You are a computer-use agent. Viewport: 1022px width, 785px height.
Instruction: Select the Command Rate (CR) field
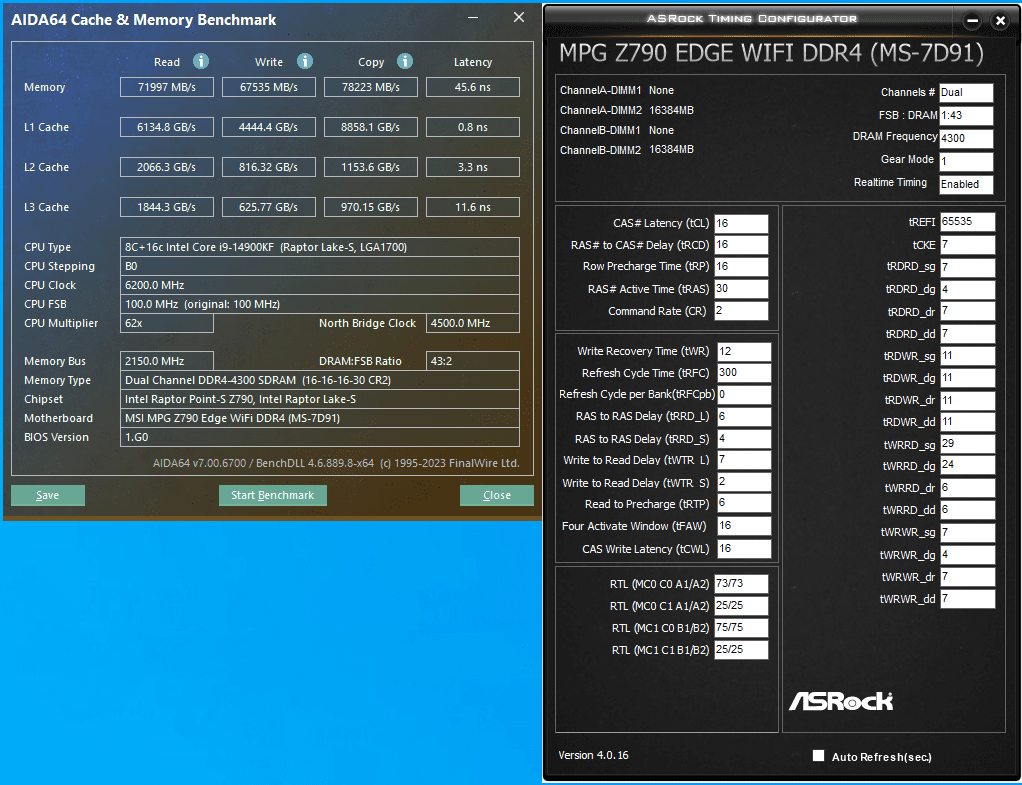tap(741, 311)
